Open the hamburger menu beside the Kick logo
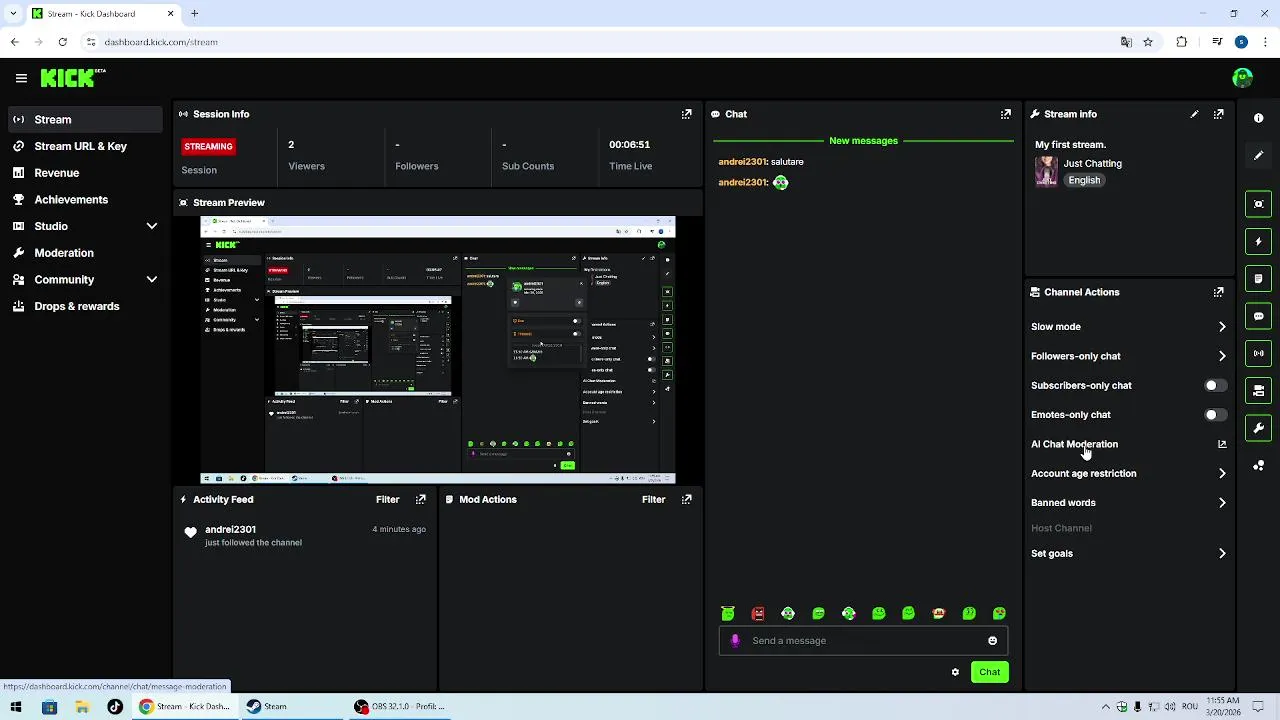 click(x=21, y=78)
